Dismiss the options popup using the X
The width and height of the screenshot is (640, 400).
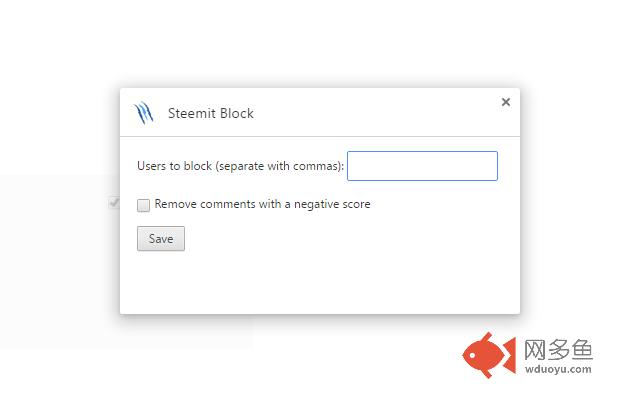coord(506,102)
